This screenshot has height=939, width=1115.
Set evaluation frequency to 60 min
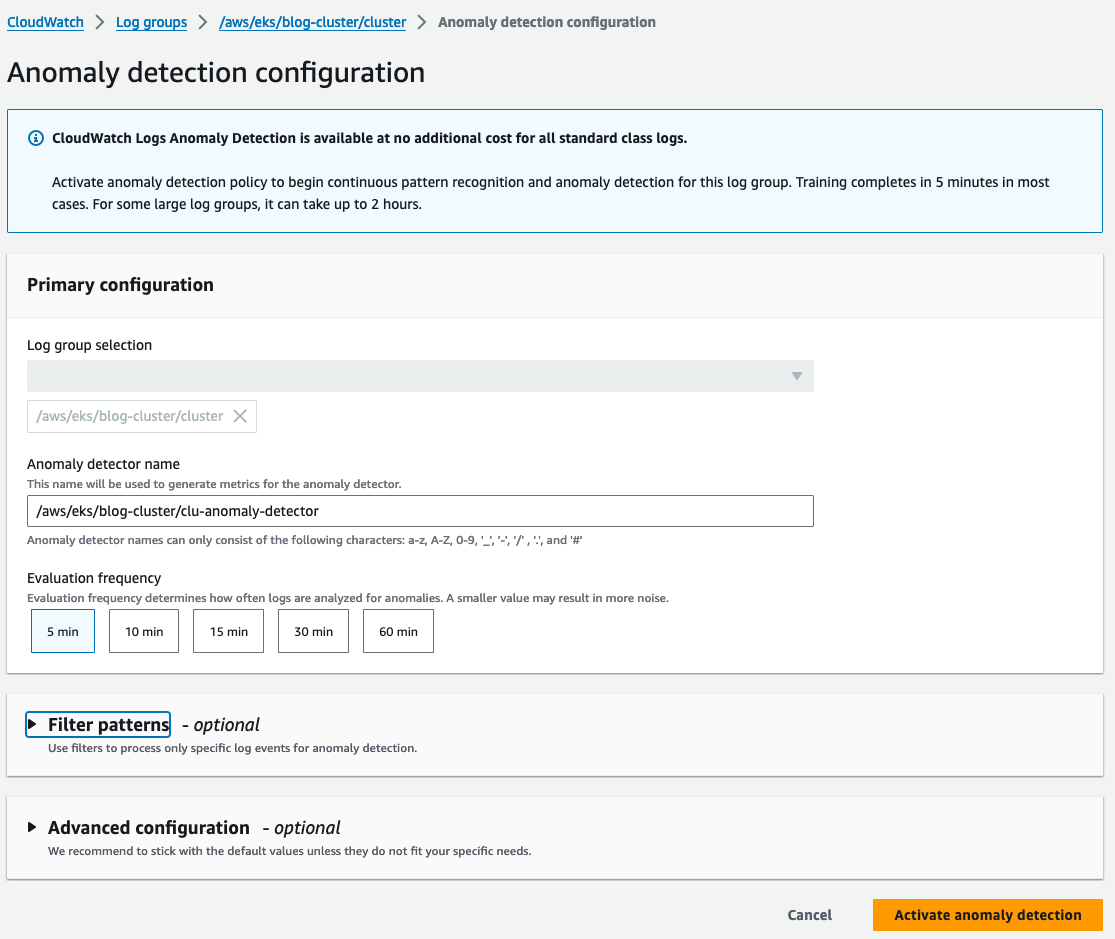tap(398, 631)
